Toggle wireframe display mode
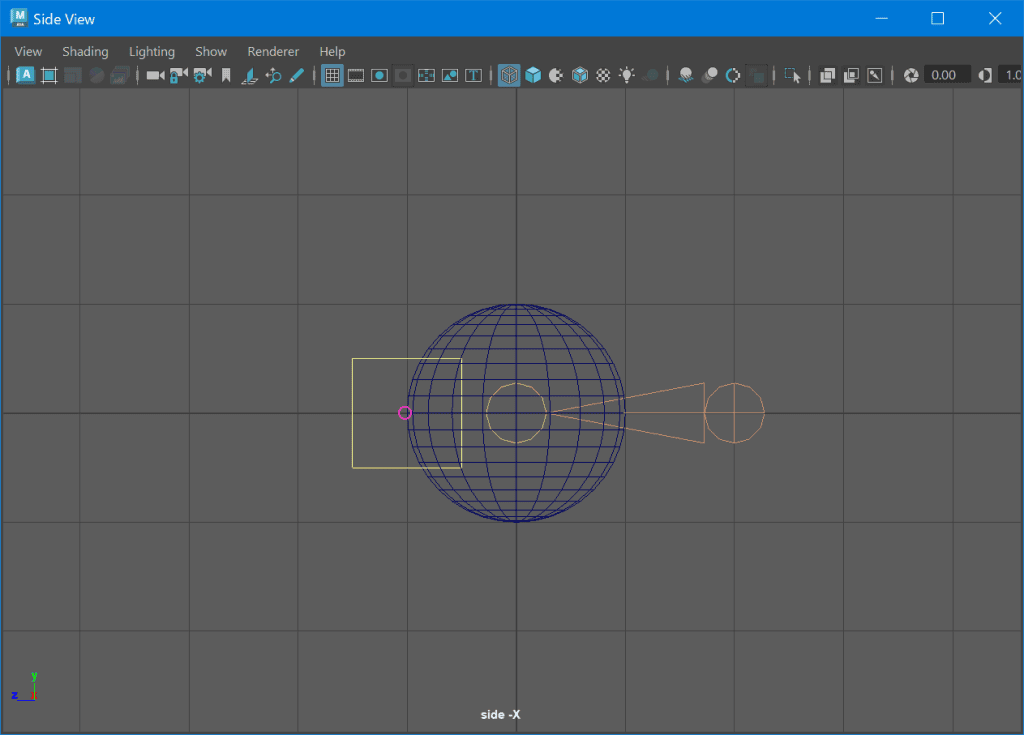This screenshot has height=735, width=1024. [509, 75]
